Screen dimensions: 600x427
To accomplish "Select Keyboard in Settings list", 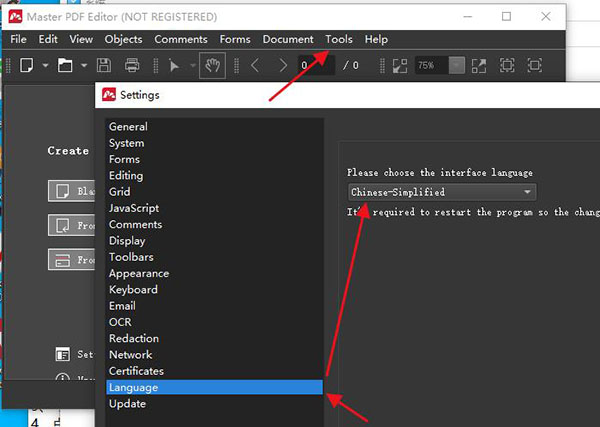I will tap(215, 290).
